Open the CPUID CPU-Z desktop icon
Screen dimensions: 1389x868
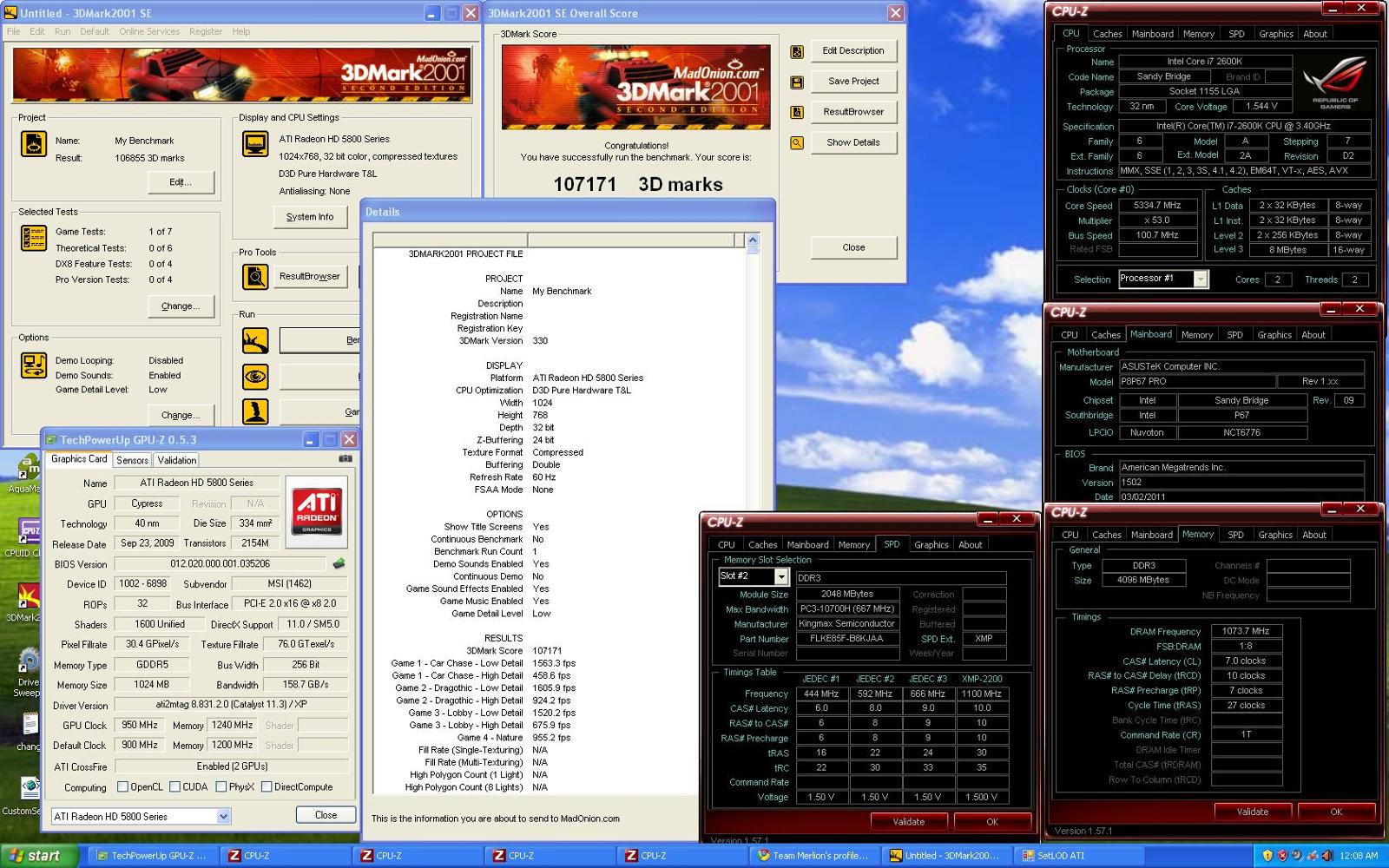[29, 531]
